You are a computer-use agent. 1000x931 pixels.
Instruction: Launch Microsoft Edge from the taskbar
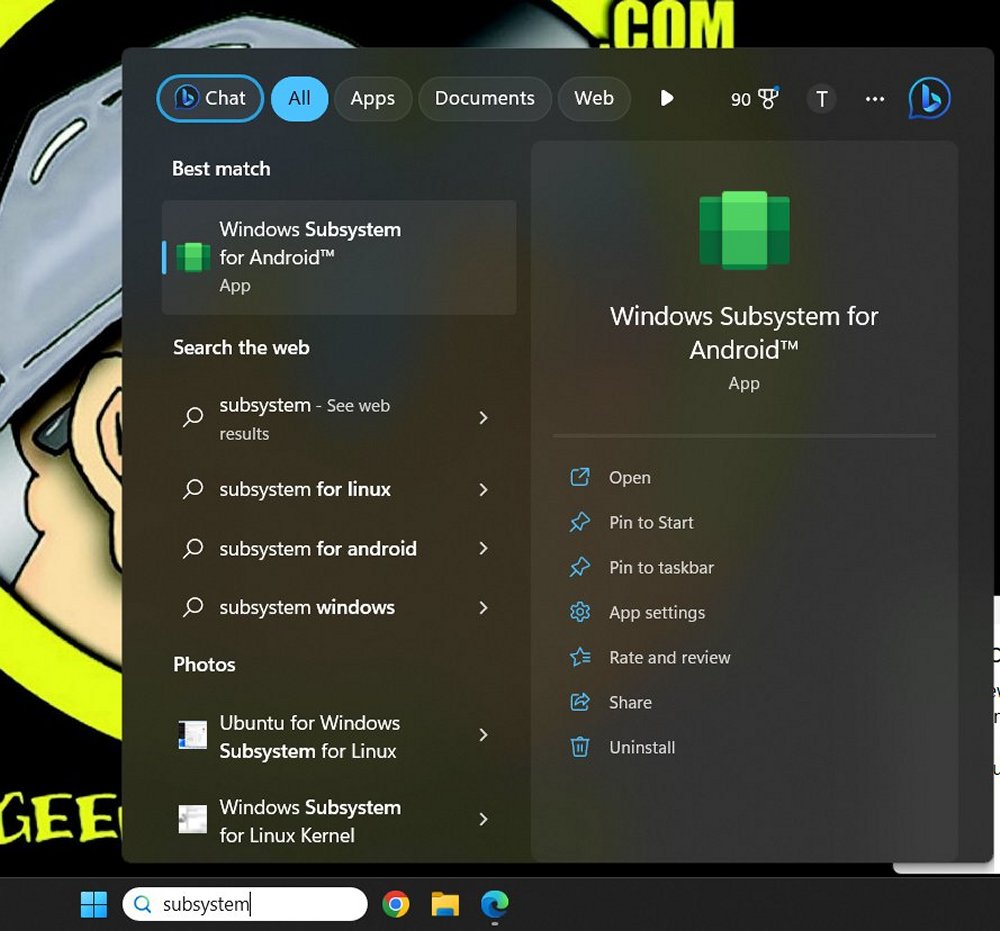pyautogui.click(x=496, y=903)
